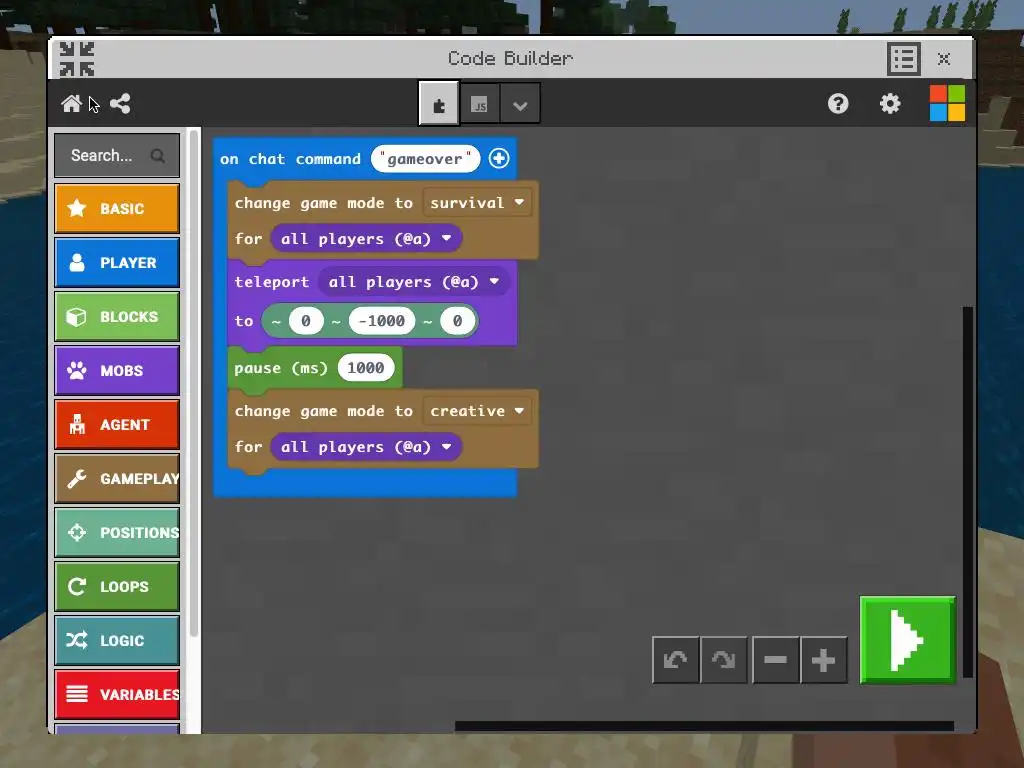Open the help question mark menu

(x=838, y=103)
